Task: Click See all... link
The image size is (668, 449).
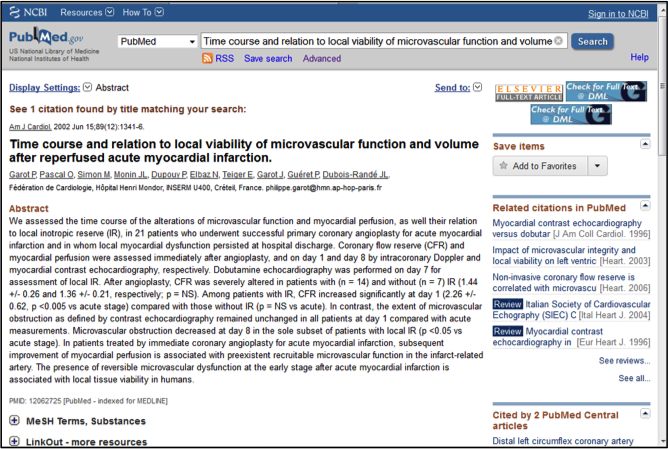Action: pyautogui.click(x=634, y=378)
